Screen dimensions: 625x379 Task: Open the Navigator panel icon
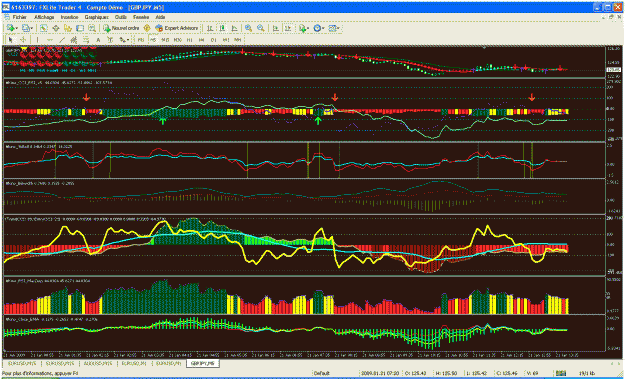[x=67, y=28]
